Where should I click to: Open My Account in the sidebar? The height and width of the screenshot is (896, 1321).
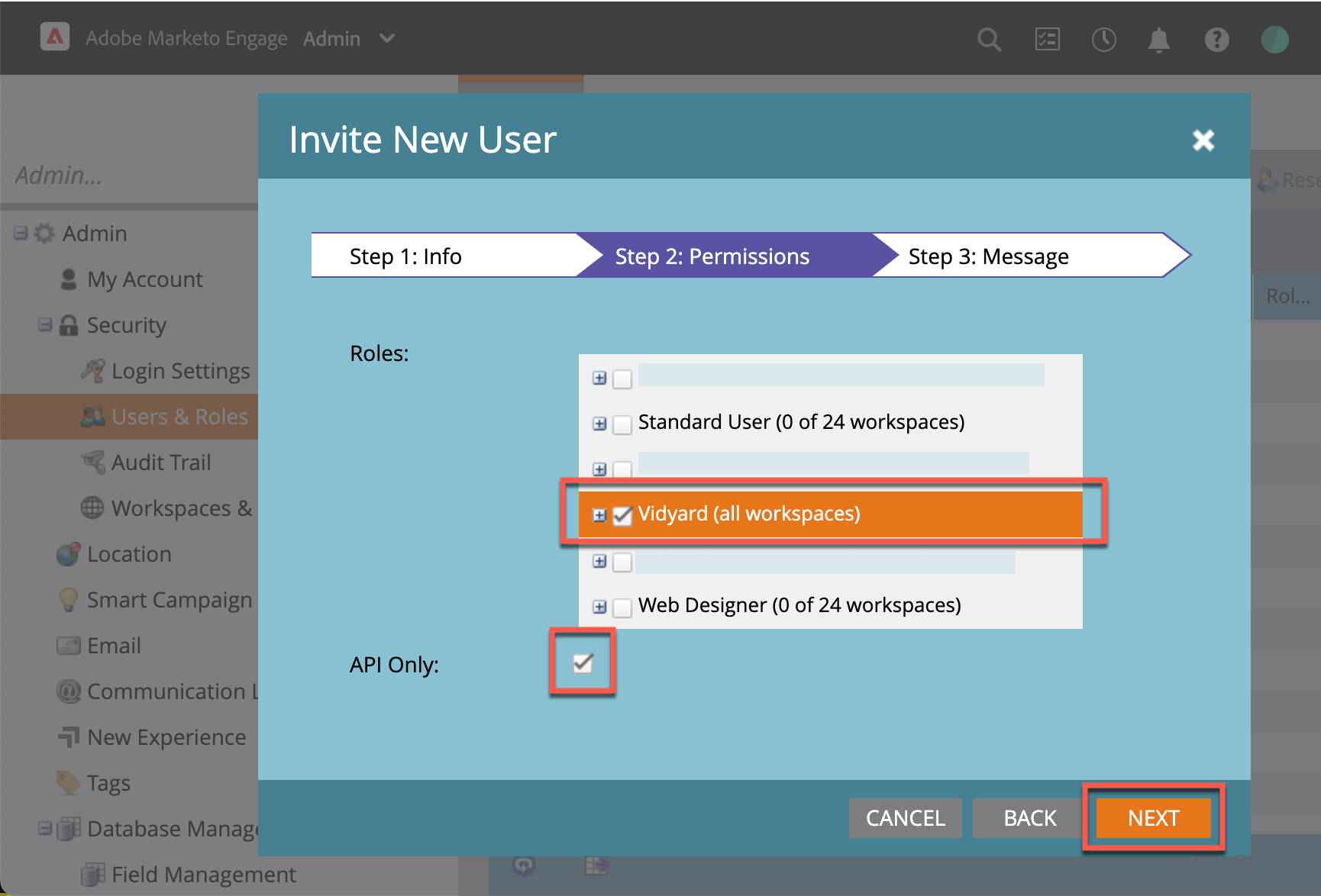145,279
